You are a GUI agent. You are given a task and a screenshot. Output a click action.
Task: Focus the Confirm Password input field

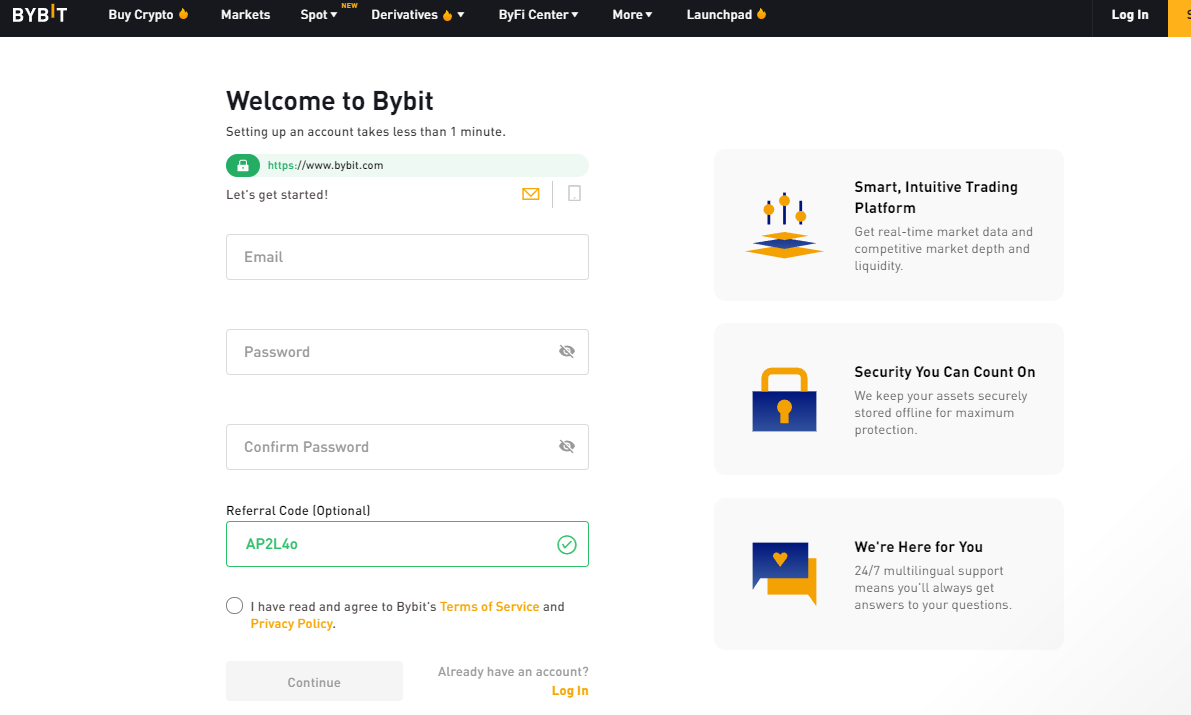[407, 447]
